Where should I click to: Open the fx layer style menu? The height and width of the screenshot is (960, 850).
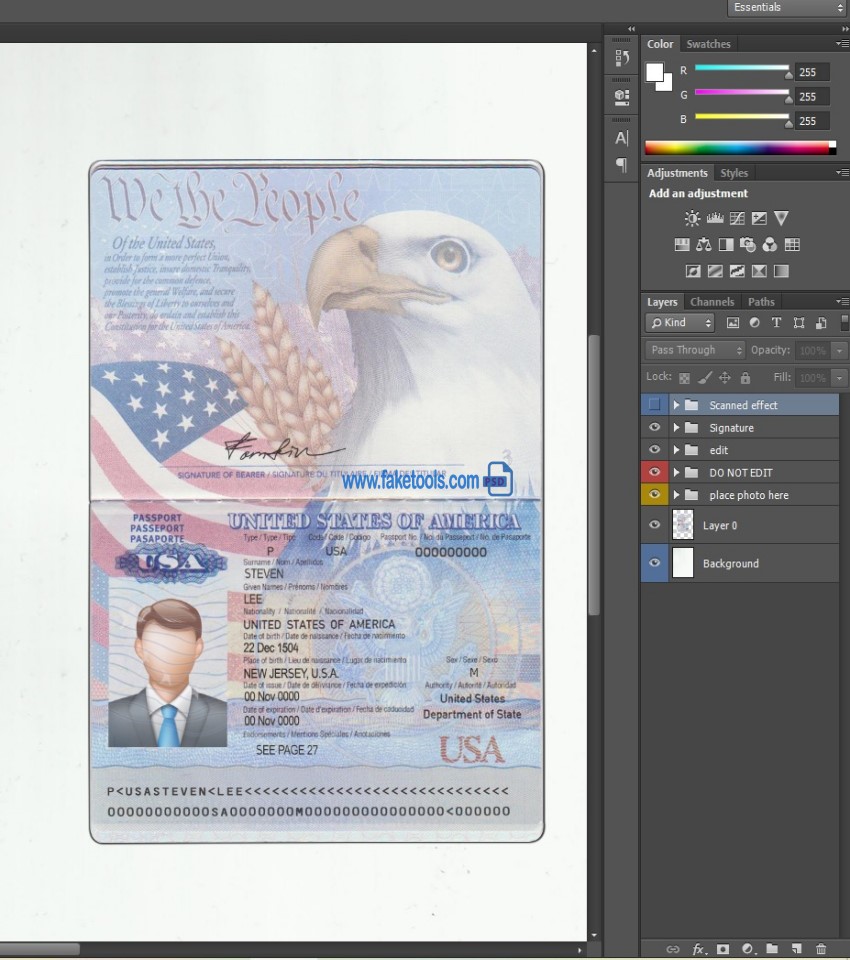coord(699,949)
